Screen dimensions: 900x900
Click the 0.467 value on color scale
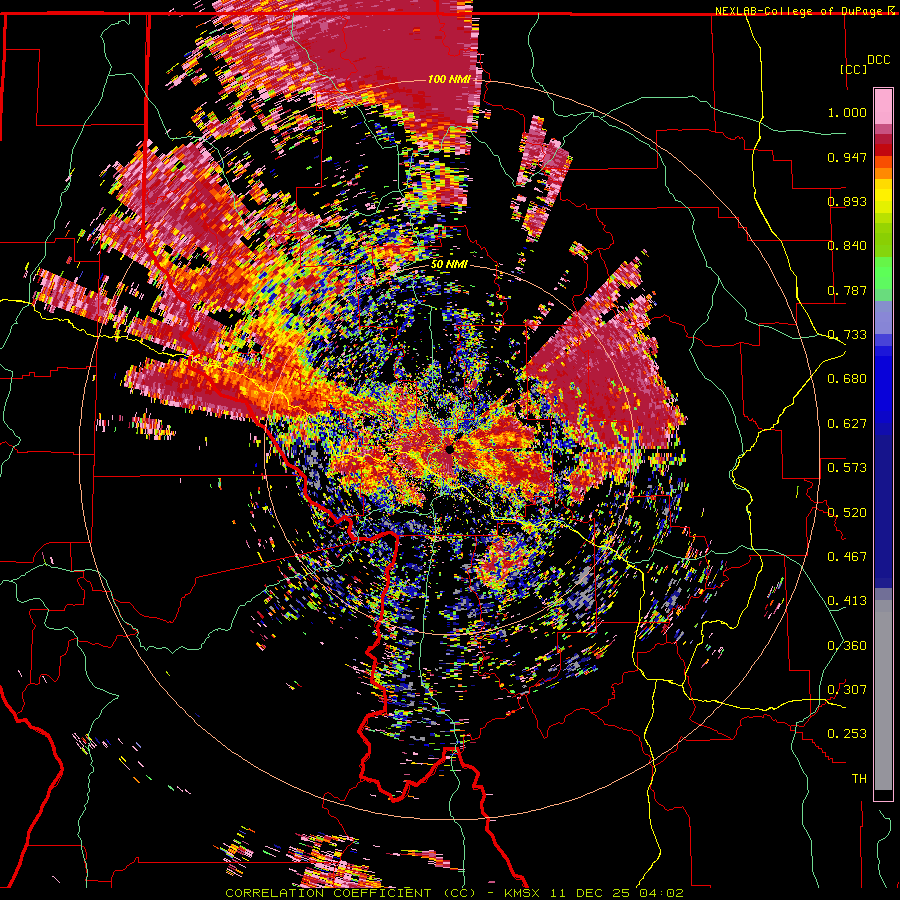coord(847,556)
